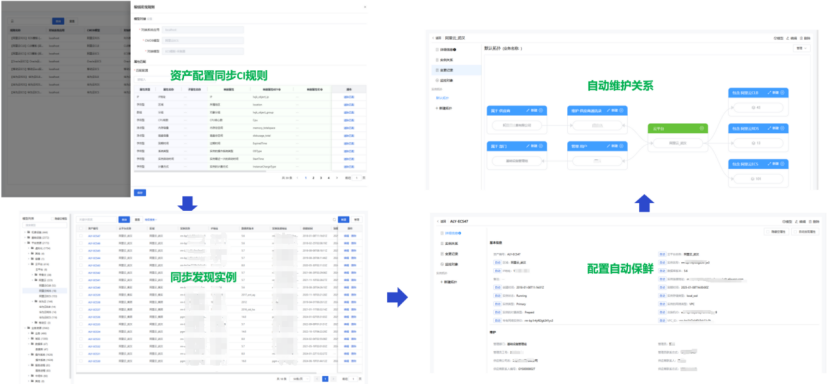
Task: Select page 3 in the rule dialog pagination
Action: point(321,178)
